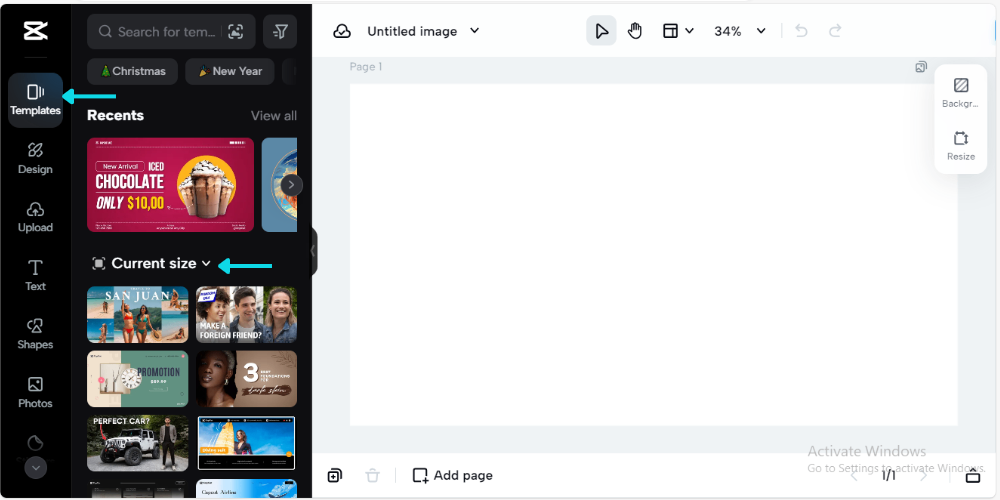Viewport: 1000px width, 500px height.
Task: Click the blank white canvas page
Action: point(653,254)
